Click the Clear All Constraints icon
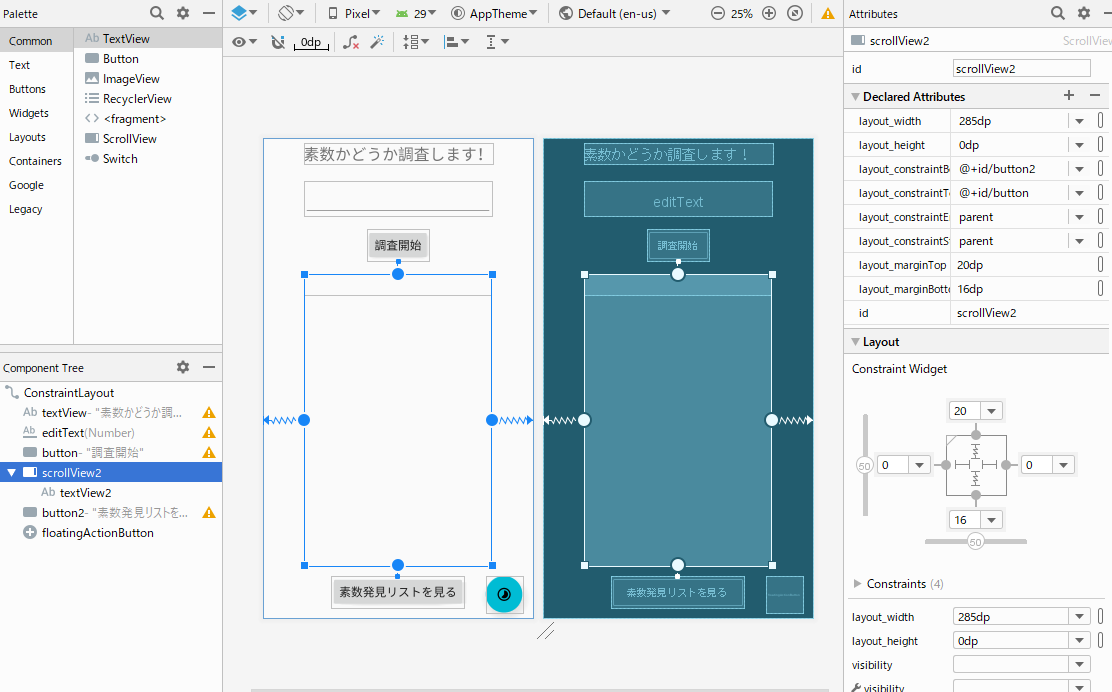The width and height of the screenshot is (1112, 692). 350,42
